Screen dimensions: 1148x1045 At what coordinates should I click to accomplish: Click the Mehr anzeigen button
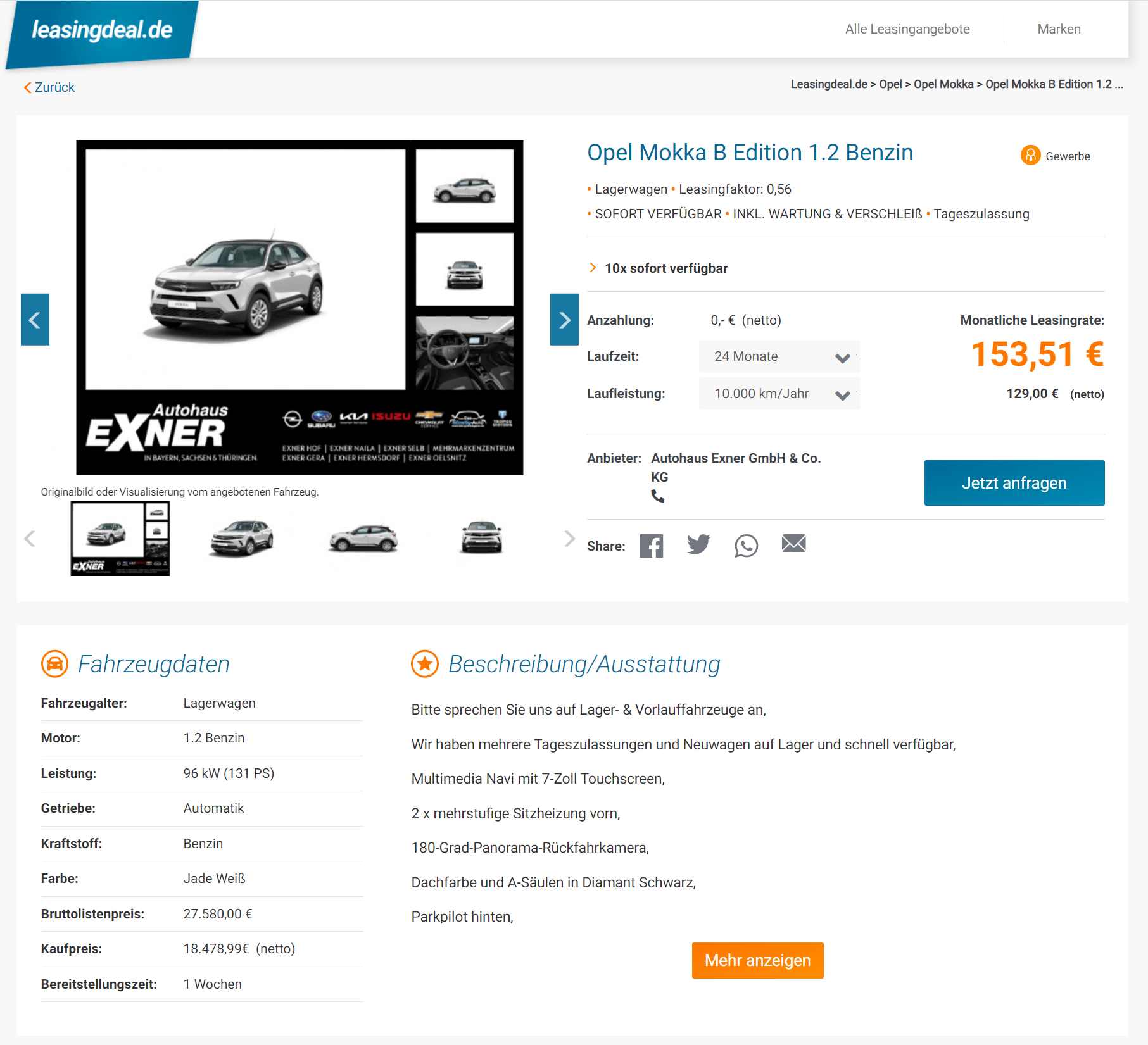tap(757, 960)
